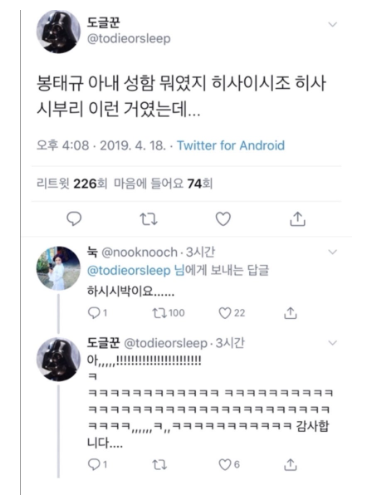View the 리트윗 226회 retweet list

(72, 183)
